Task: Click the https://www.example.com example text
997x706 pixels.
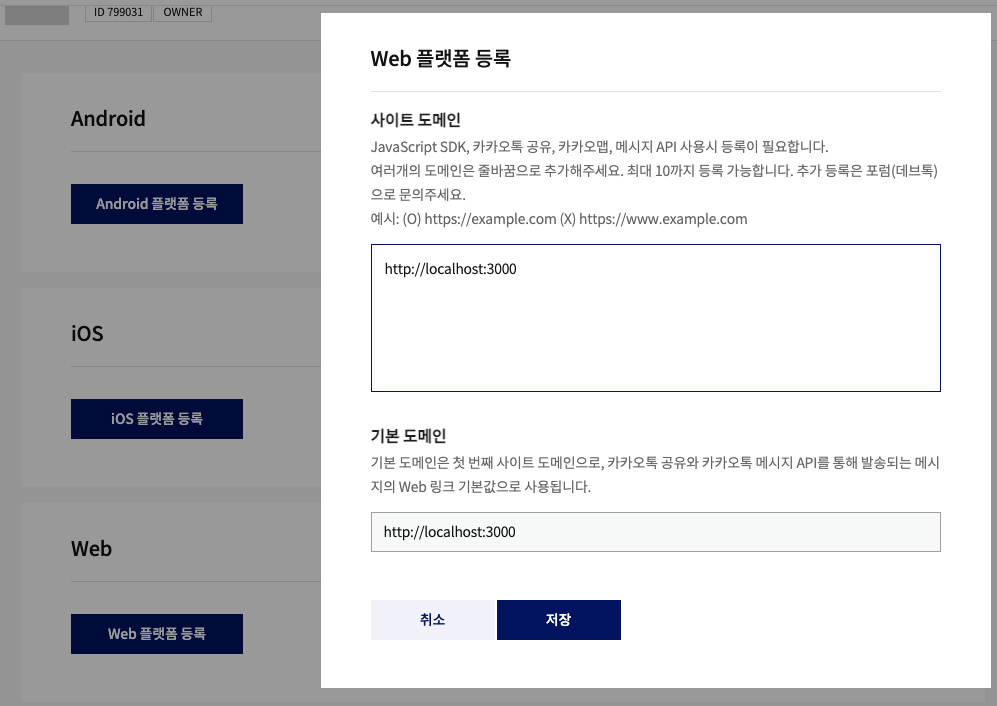Action: (662, 219)
